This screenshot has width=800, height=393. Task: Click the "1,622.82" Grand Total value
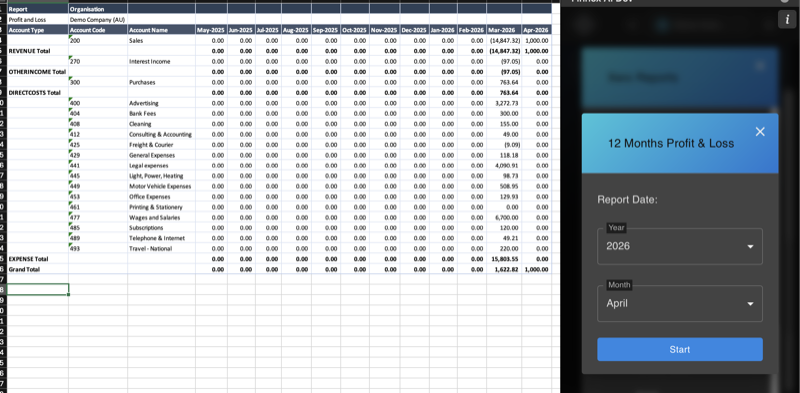click(x=504, y=269)
